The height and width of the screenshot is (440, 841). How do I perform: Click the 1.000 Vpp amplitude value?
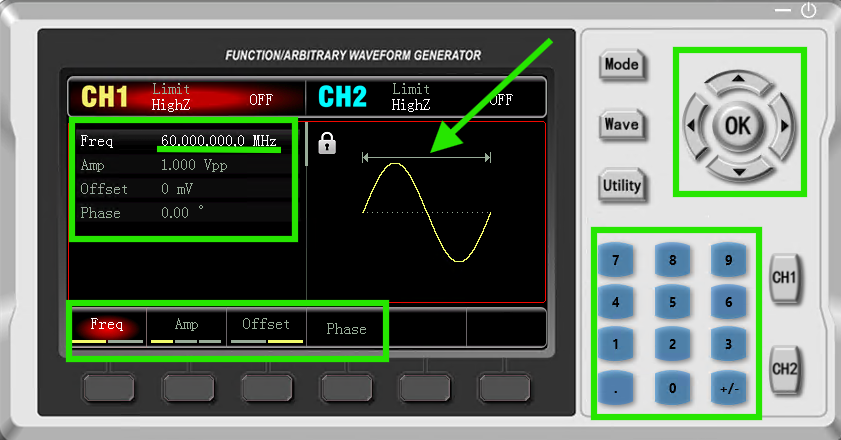point(194,165)
